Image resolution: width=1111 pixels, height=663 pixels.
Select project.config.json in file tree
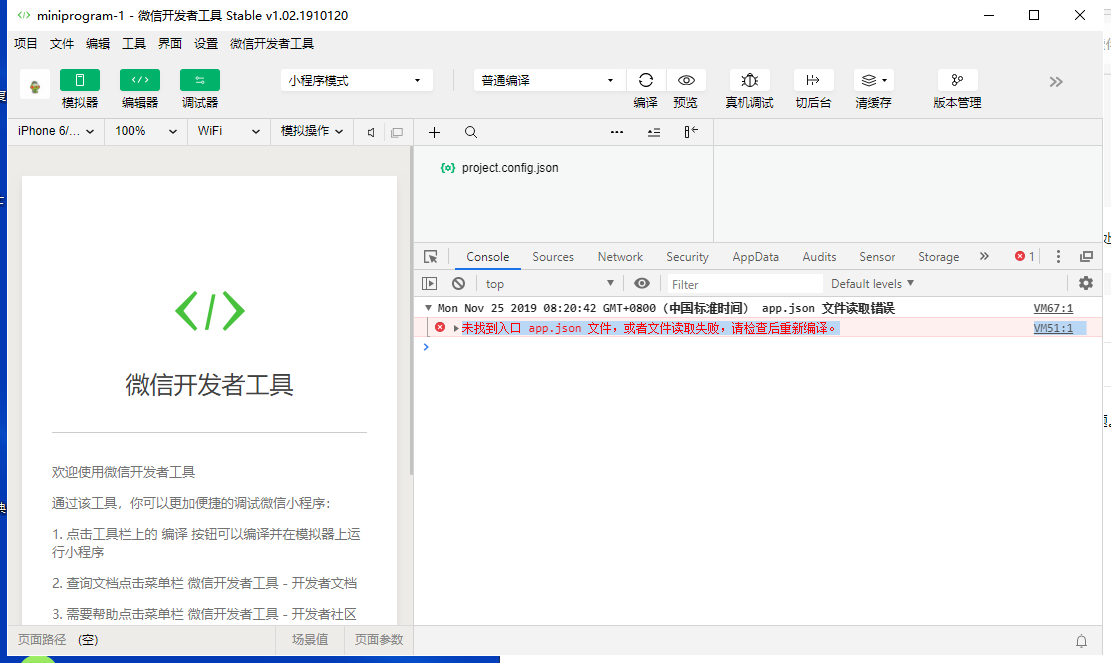[x=509, y=168]
